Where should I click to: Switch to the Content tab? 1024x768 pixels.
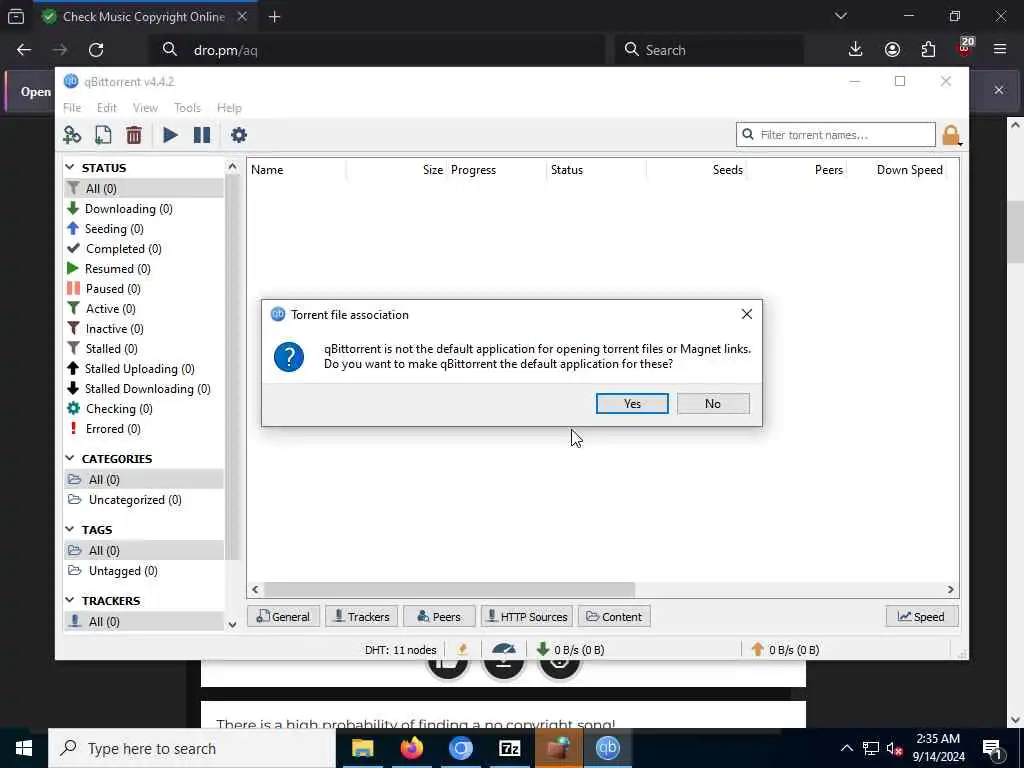tap(614, 616)
